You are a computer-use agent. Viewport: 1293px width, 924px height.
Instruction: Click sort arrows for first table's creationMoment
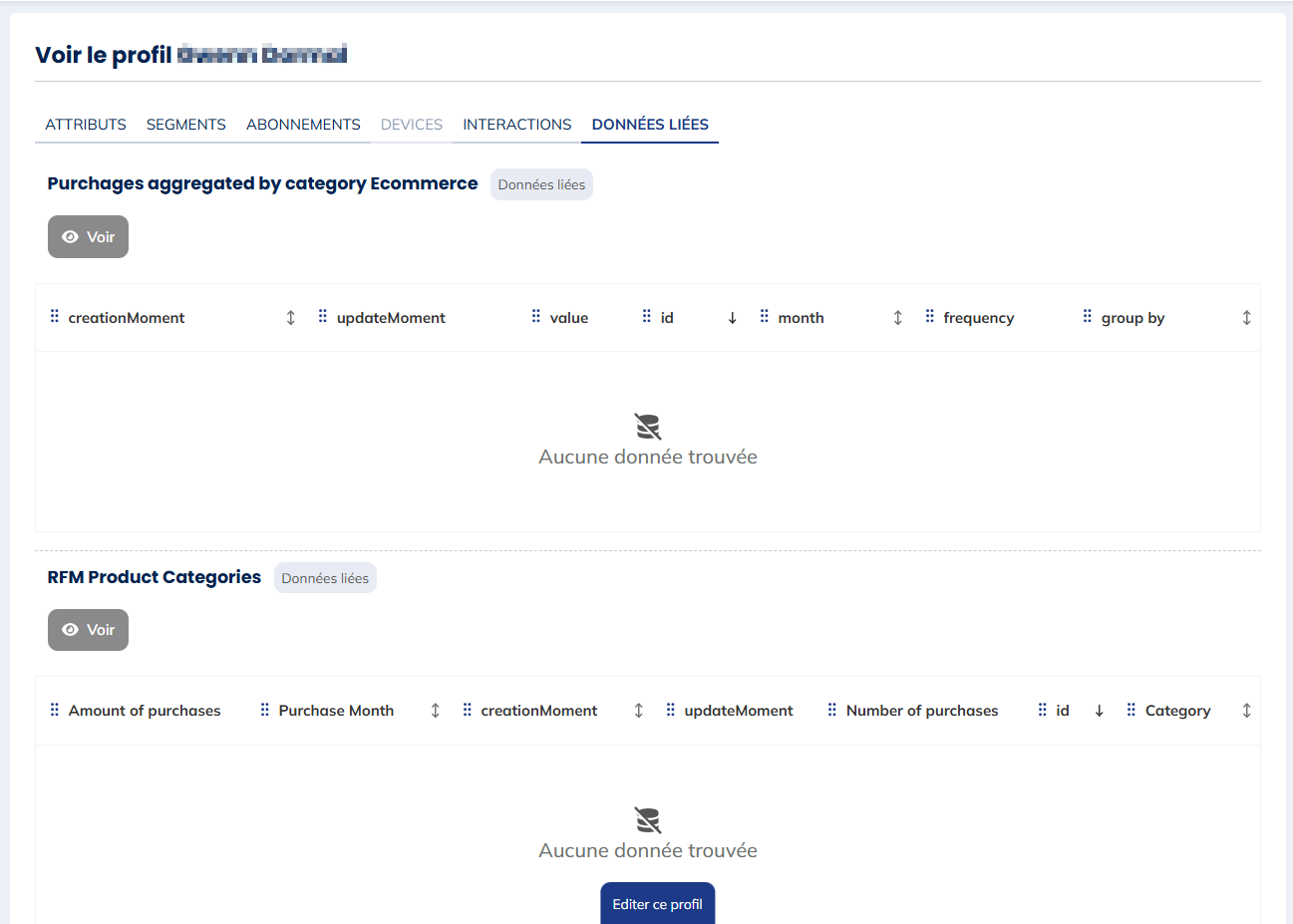pos(291,318)
